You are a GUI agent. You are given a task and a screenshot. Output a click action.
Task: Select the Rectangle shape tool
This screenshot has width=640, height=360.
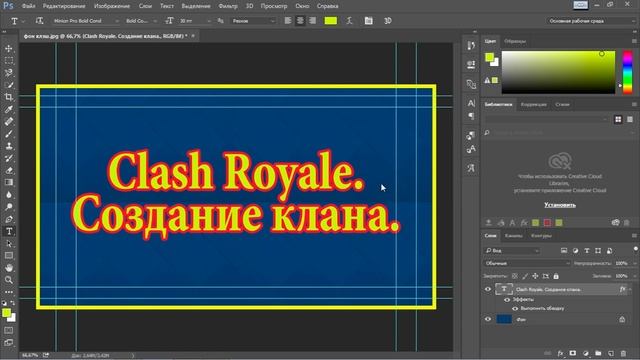[x=9, y=256]
